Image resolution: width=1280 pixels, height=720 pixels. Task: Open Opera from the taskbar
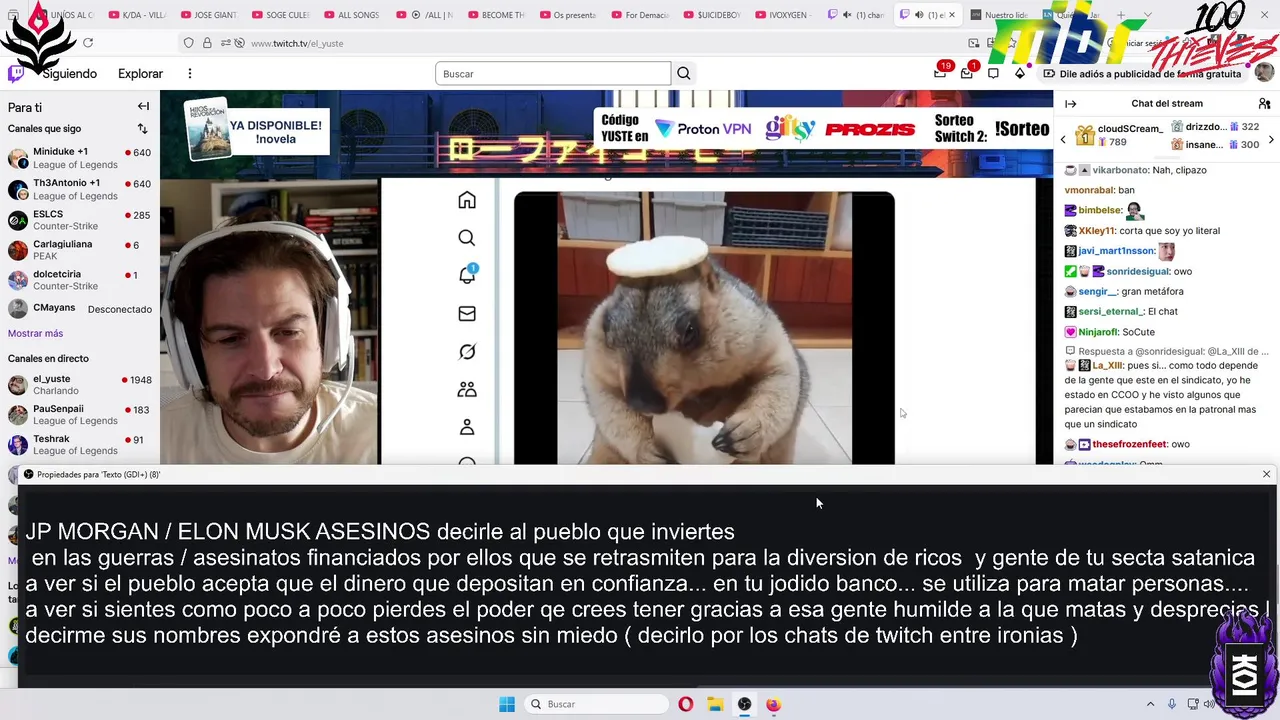[x=685, y=704]
